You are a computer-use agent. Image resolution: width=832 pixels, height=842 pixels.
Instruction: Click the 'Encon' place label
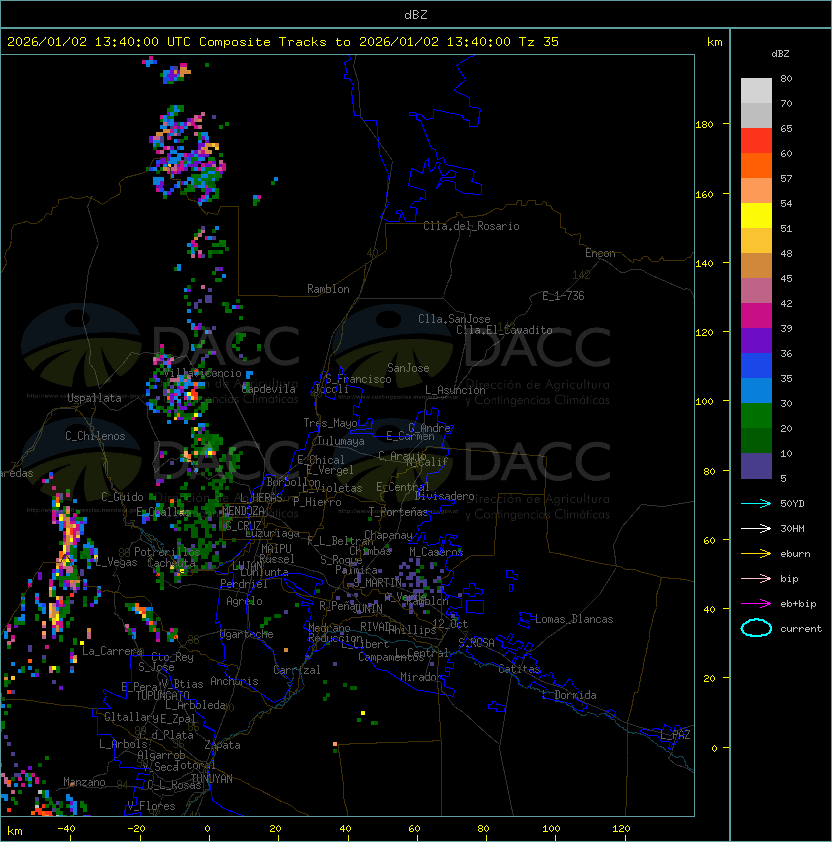click(600, 253)
